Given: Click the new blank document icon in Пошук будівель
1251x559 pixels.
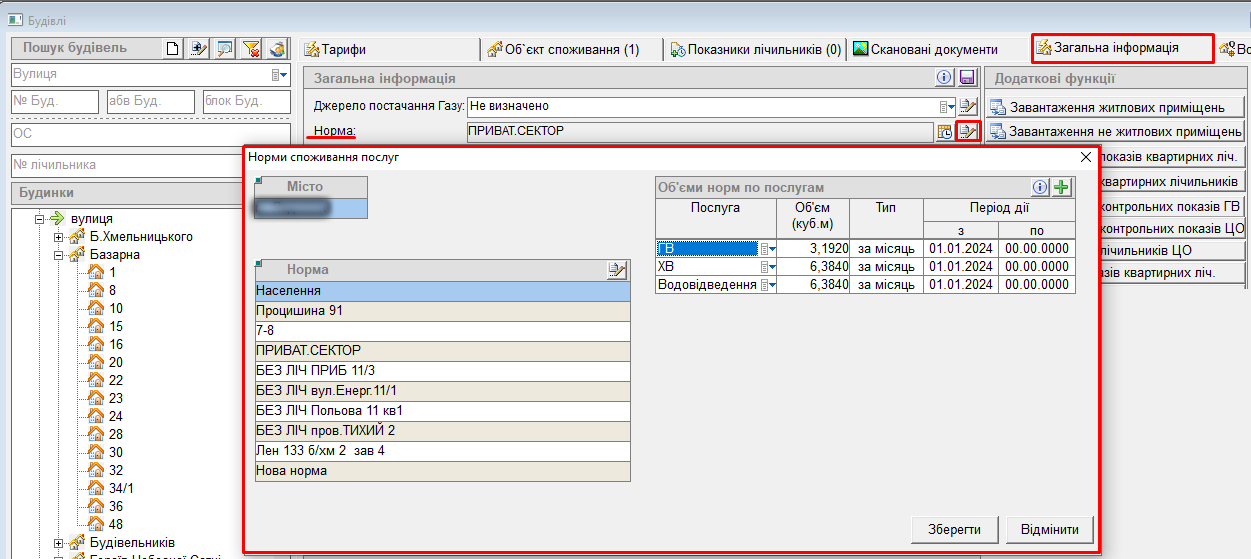Looking at the screenshot, I should [173, 48].
